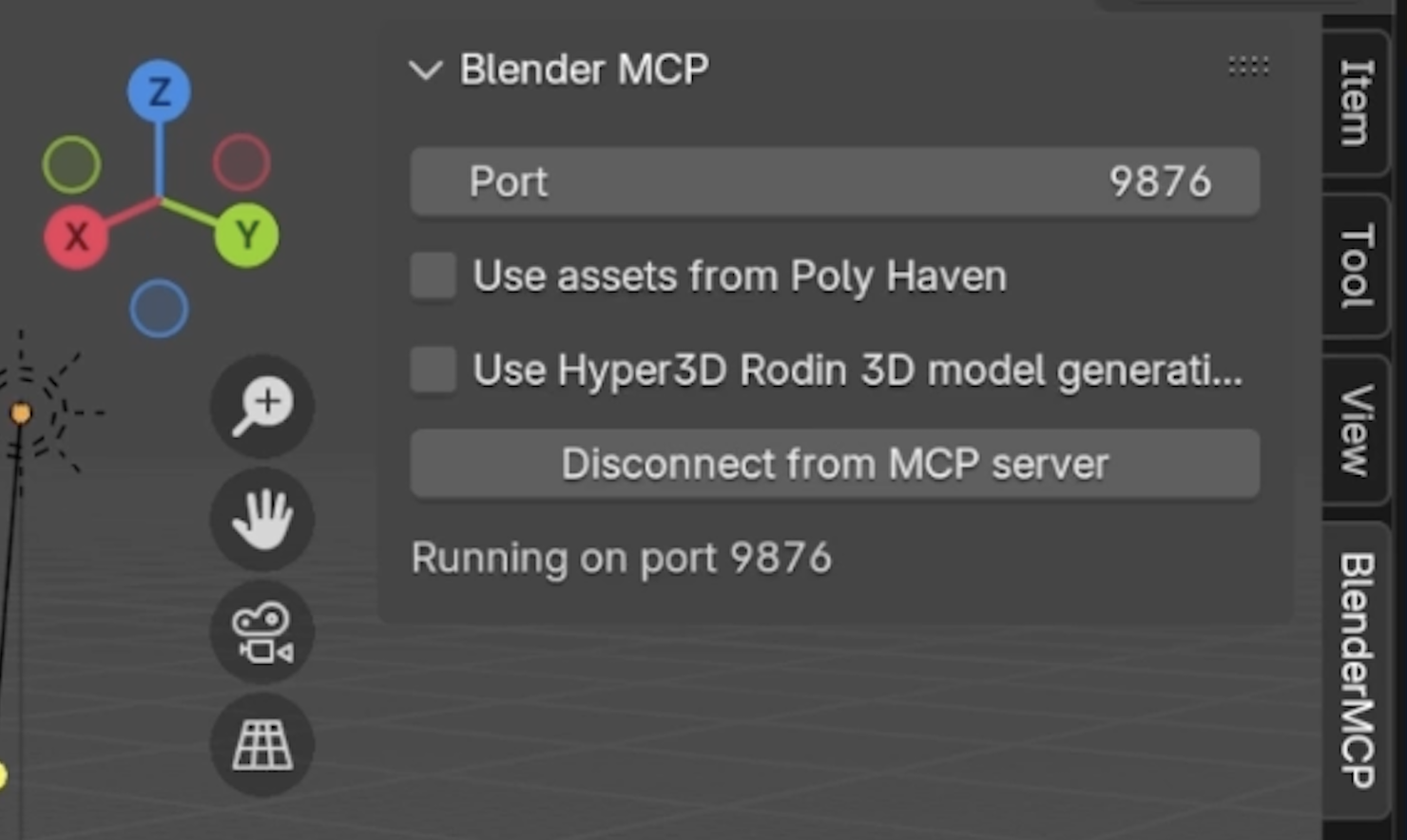Click the green Y axis gizmo handle
The height and width of the screenshot is (840, 1407).
click(247, 235)
